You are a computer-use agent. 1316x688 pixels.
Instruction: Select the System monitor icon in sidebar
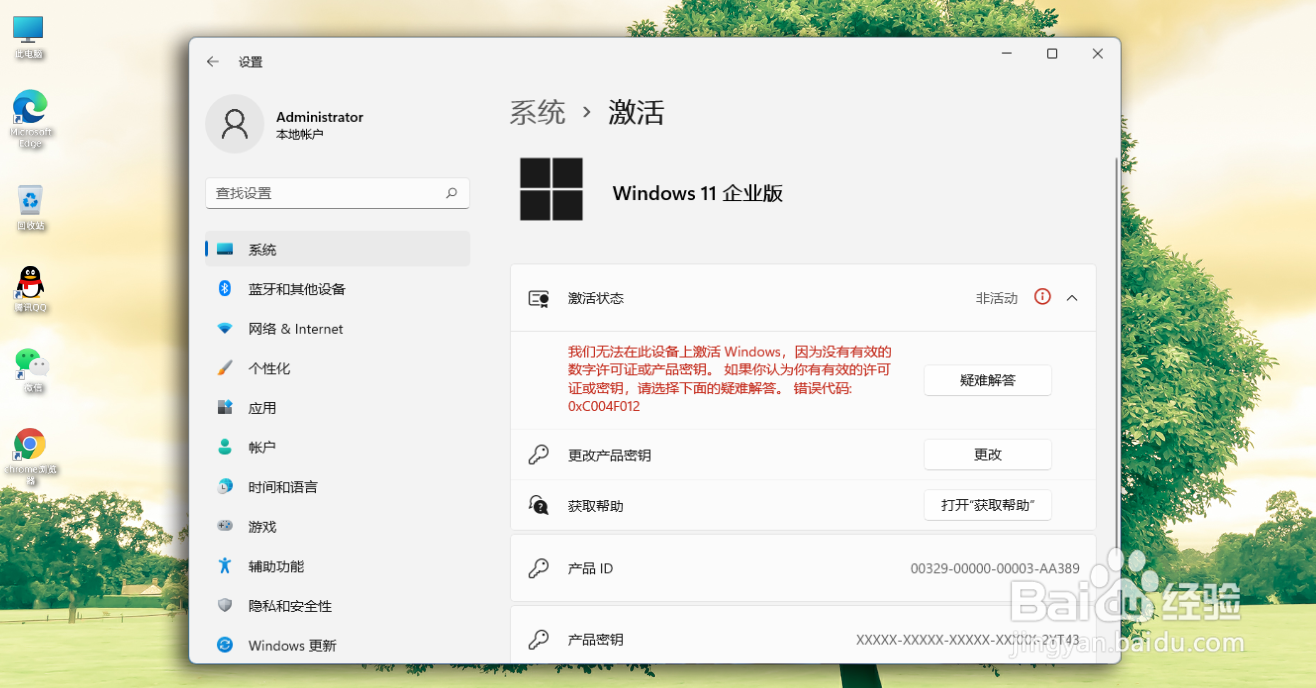pyautogui.click(x=225, y=249)
